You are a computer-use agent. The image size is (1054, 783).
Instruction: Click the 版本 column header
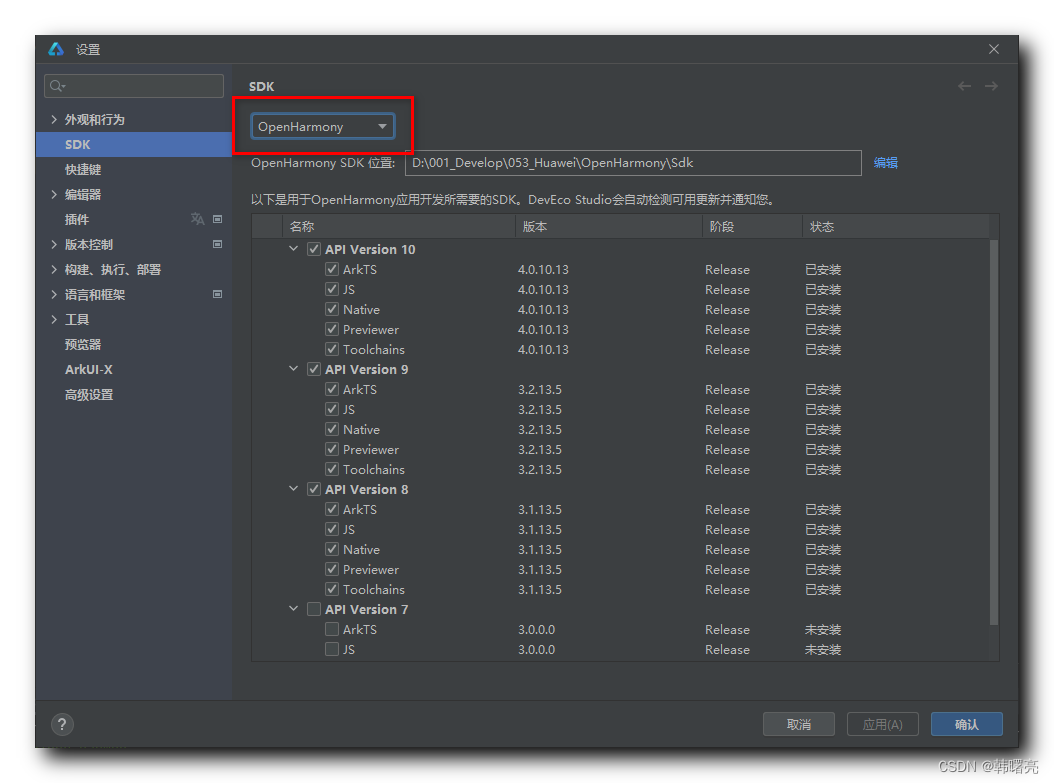(609, 226)
